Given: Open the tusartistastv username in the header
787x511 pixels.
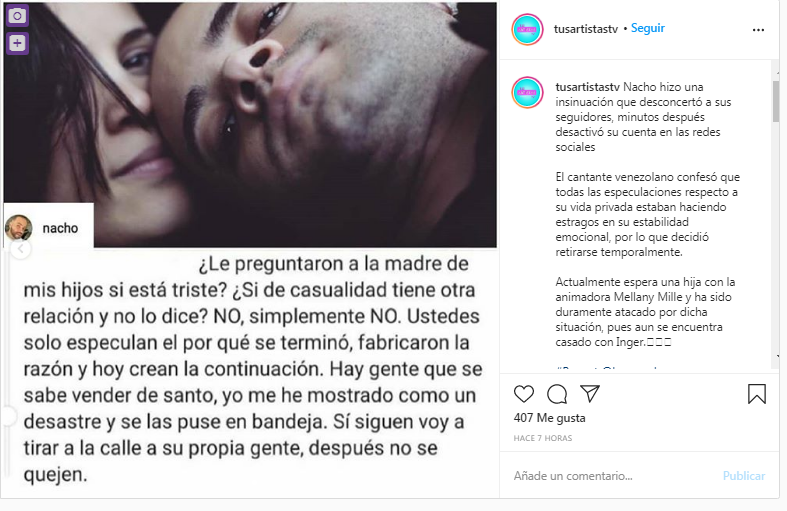Looking at the screenshot, I should pos(586,29).
